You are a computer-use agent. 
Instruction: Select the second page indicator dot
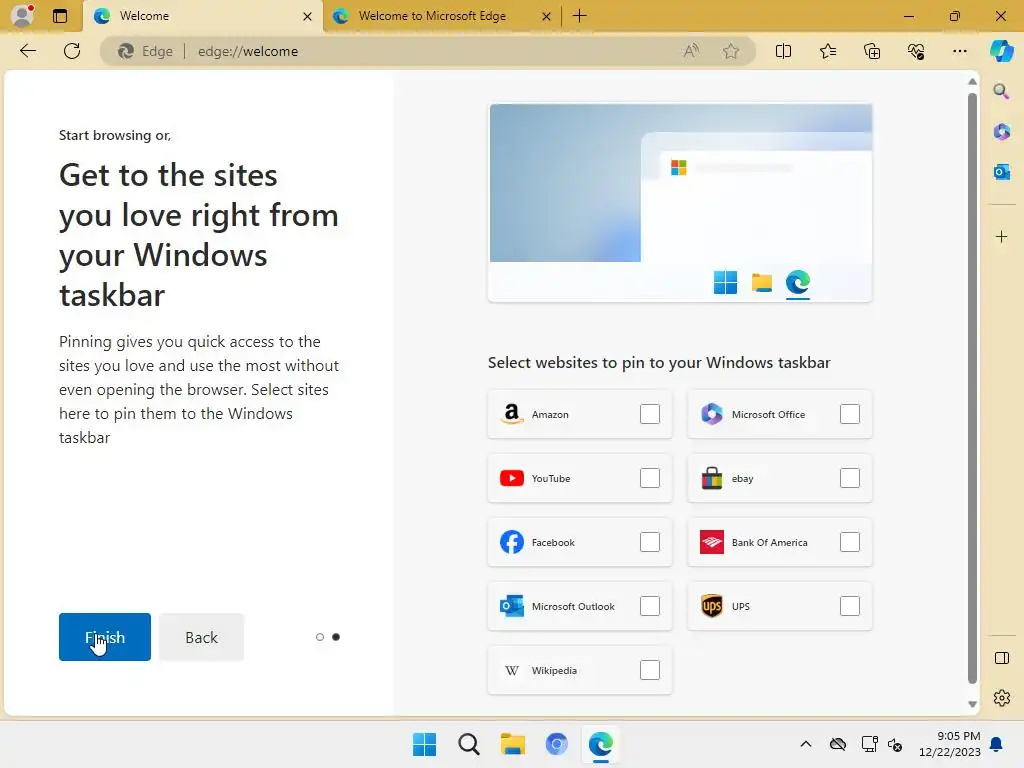[x=336, y=637]
